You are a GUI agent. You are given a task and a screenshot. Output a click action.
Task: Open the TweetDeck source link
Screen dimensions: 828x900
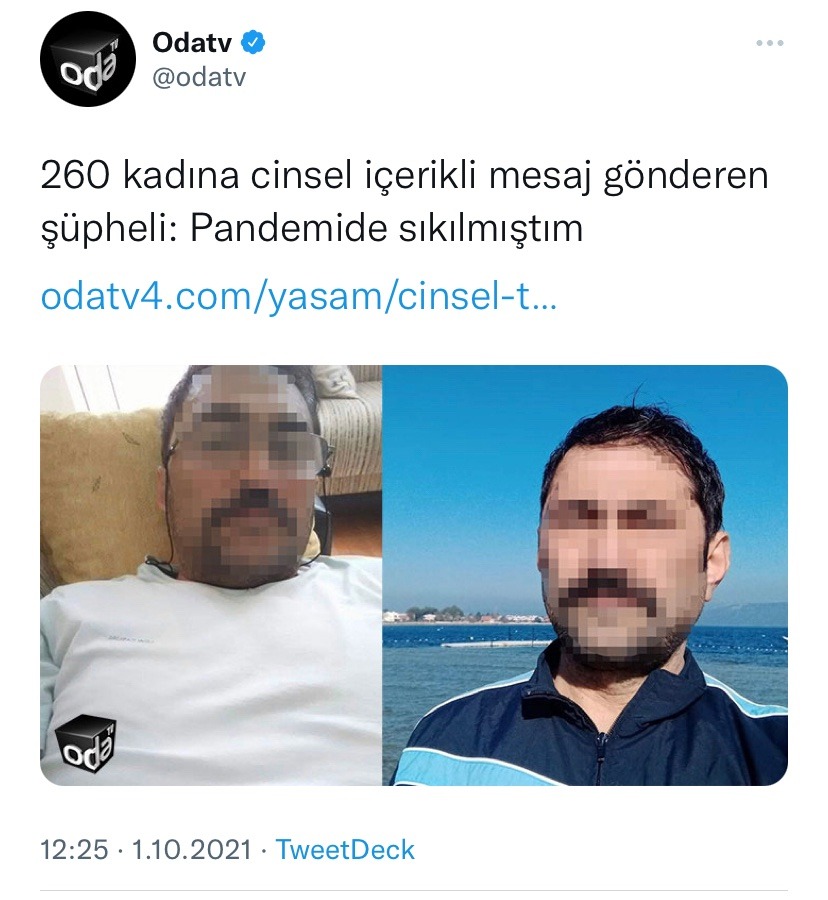tap(345, 849)
